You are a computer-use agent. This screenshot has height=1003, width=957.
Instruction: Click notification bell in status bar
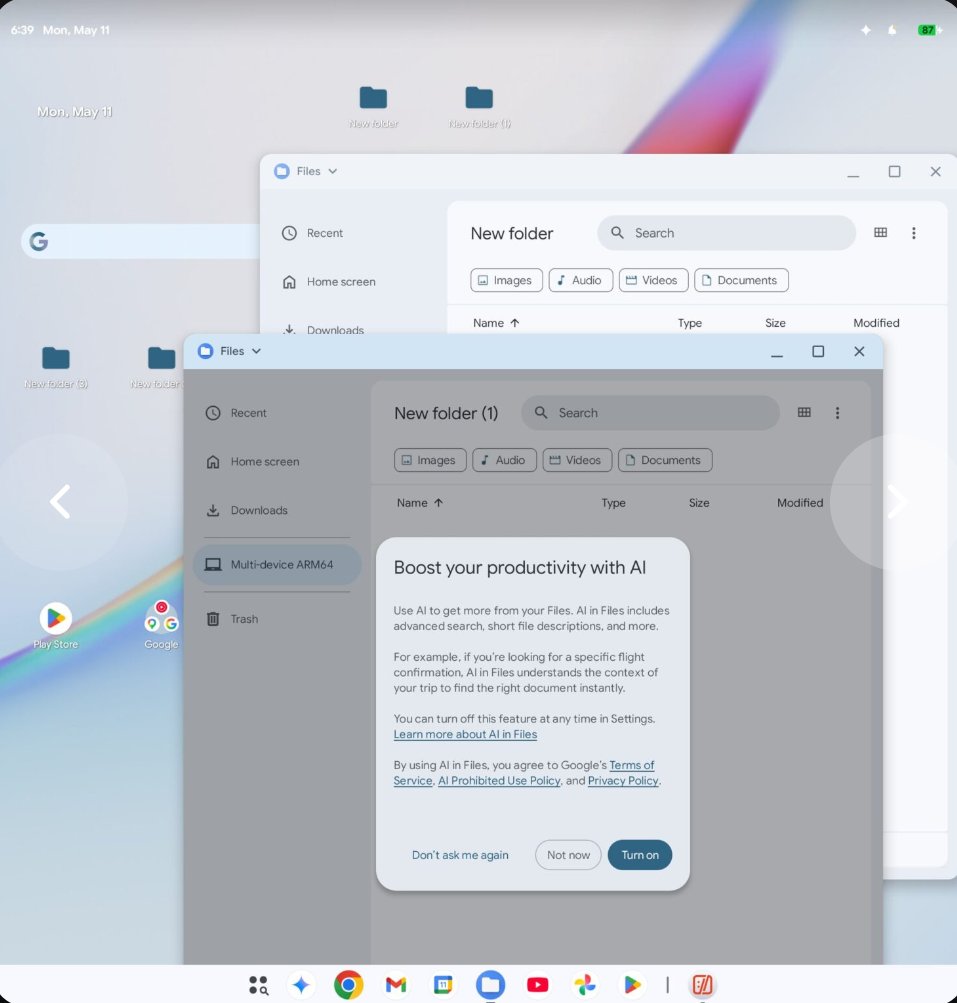click(892, 30)
